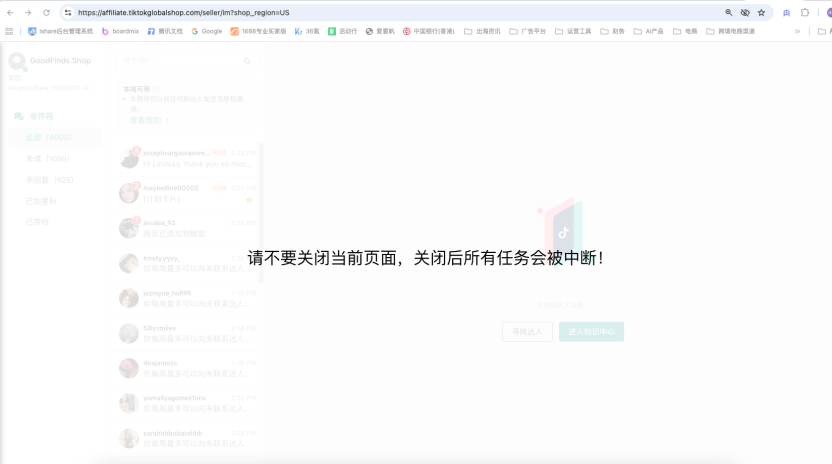Screen dimensions: 832x464
Task: Click the browser back arrow
Action: pyautogui.click(x=10, y=13)
